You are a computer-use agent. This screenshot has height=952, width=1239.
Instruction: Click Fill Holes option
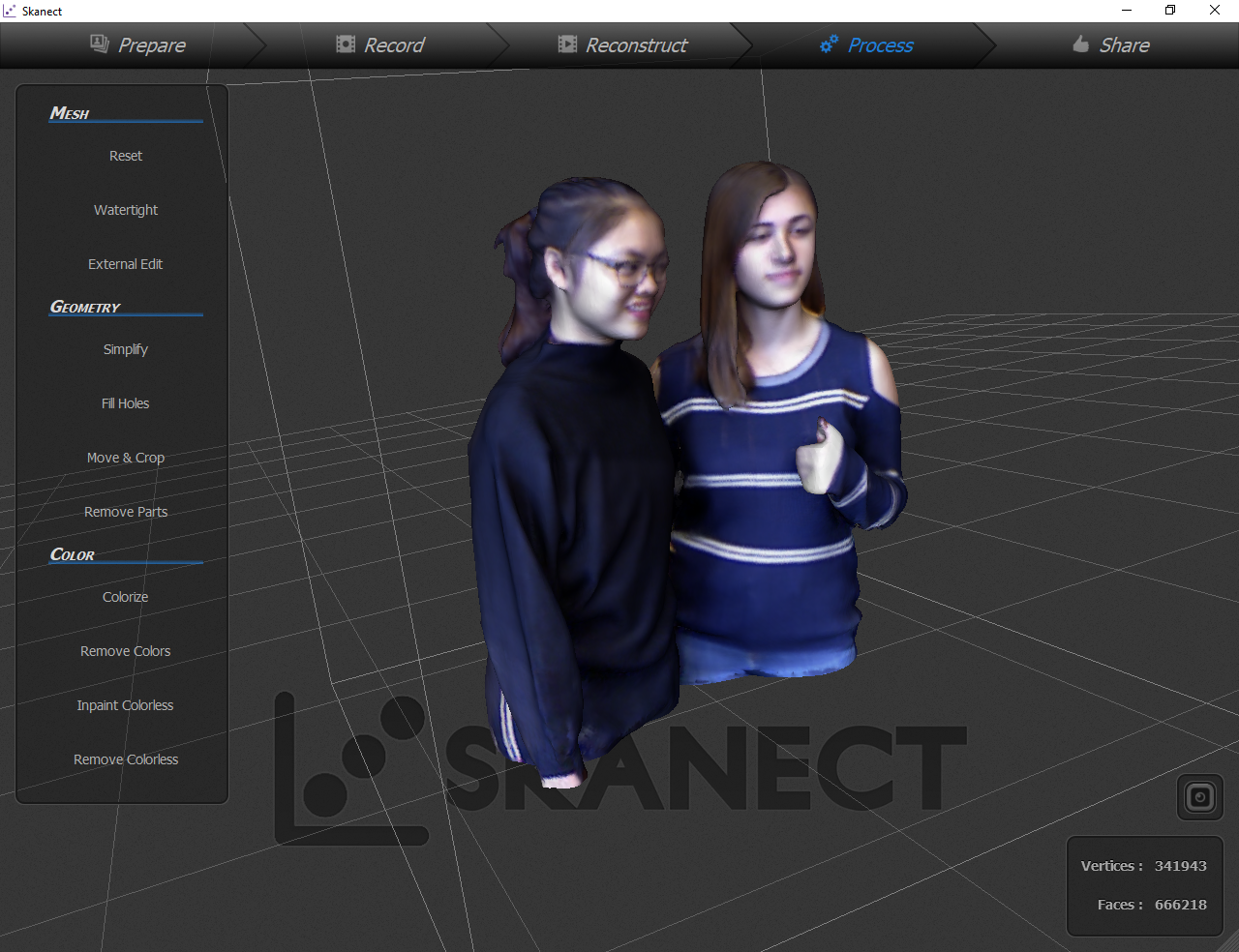(126, 403)
